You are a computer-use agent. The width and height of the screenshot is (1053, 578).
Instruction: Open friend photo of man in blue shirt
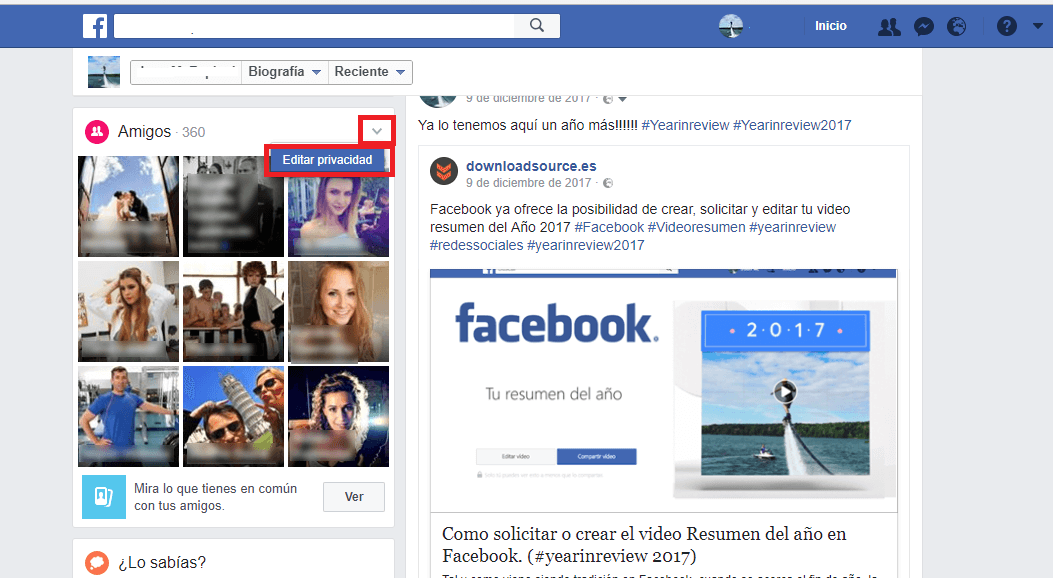click(x=128, y=416)
